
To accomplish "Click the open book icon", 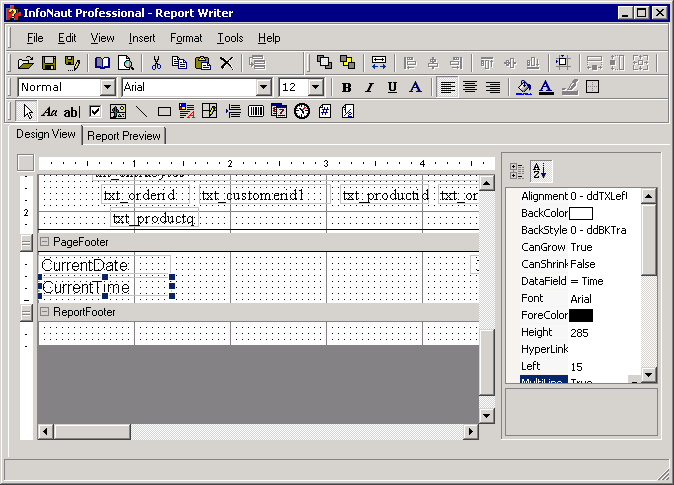I will (x=102, y=63).
